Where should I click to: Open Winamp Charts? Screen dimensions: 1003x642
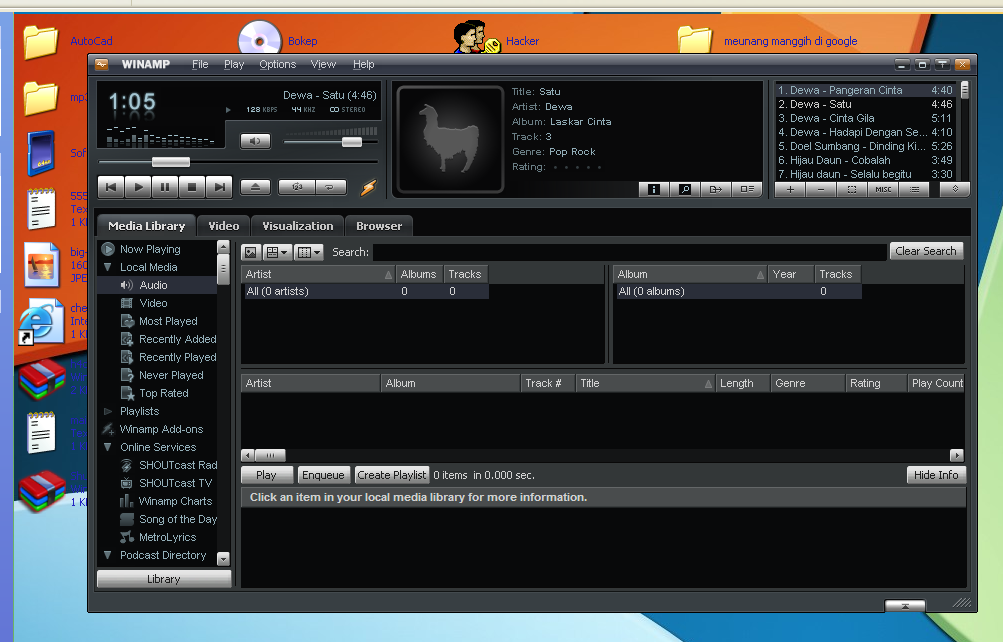pyautogui.click(x=175, y=501)
